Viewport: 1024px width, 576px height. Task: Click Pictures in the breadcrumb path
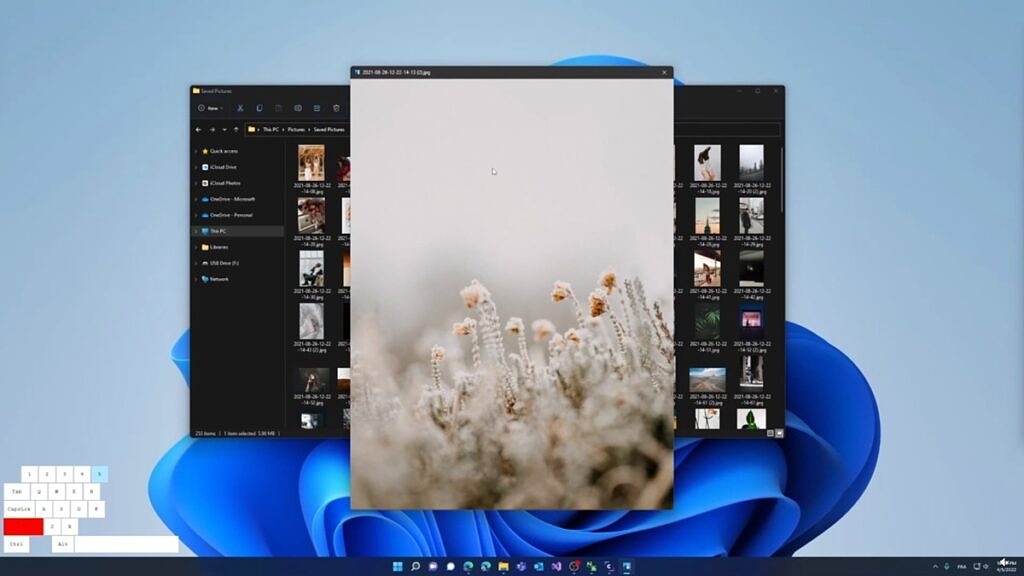297,129
